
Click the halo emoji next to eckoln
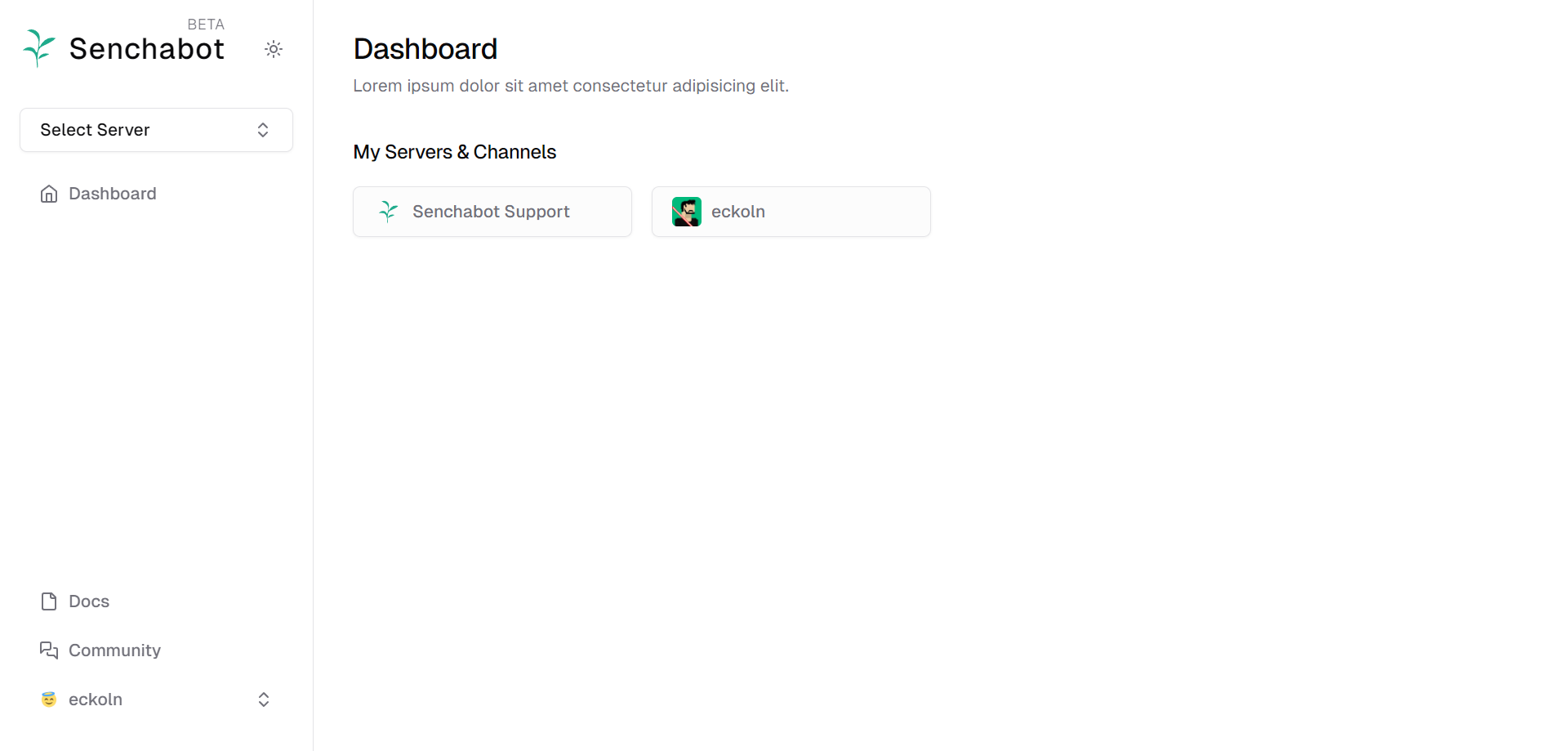(48, 699)
